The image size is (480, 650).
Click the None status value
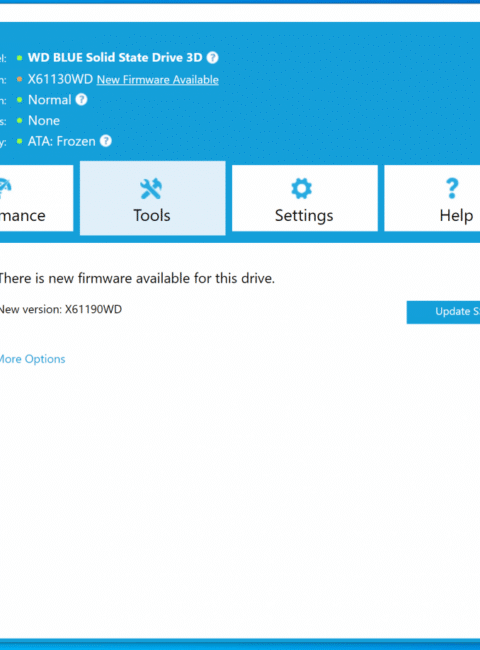point(44,121)
